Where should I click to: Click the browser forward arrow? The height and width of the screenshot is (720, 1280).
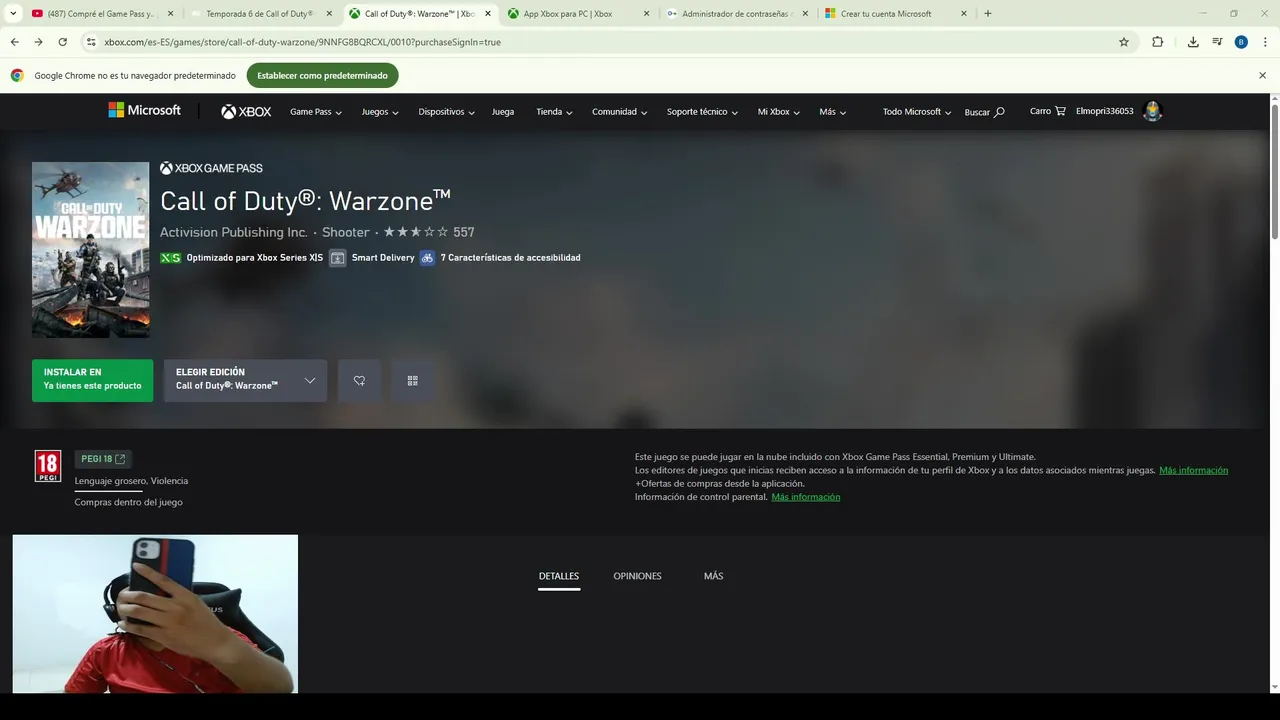pos(38,42)
